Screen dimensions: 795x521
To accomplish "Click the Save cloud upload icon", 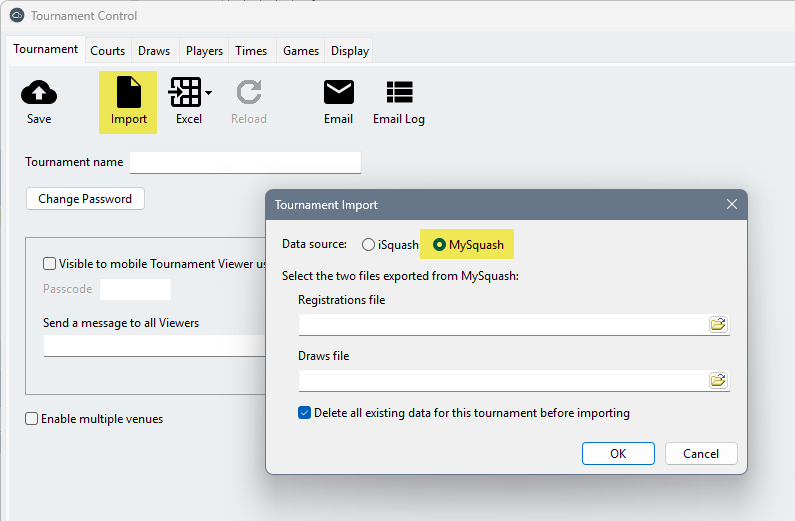I will click(x=39, y=93).
